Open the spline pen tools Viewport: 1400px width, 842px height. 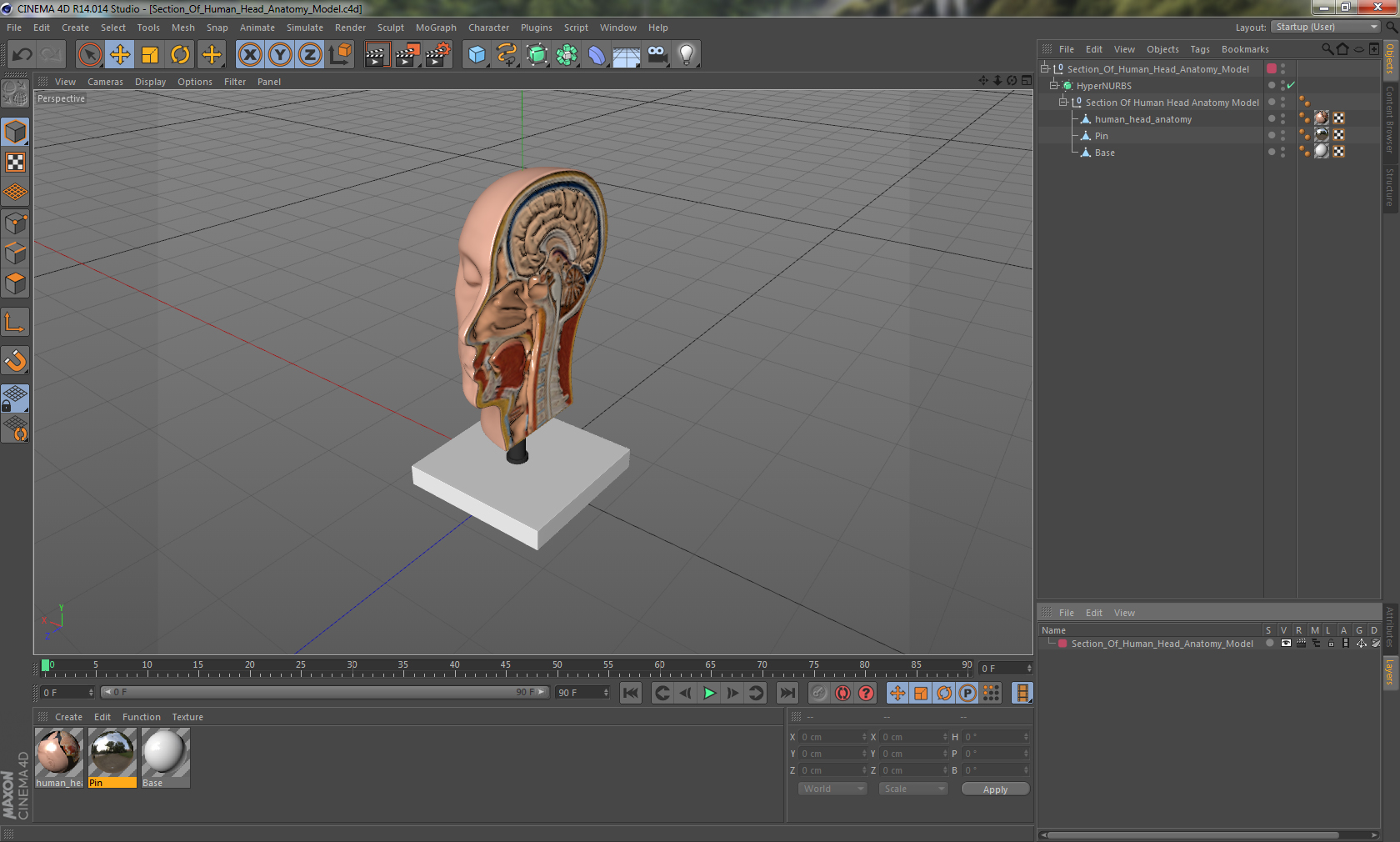click(x=507, y=55)
